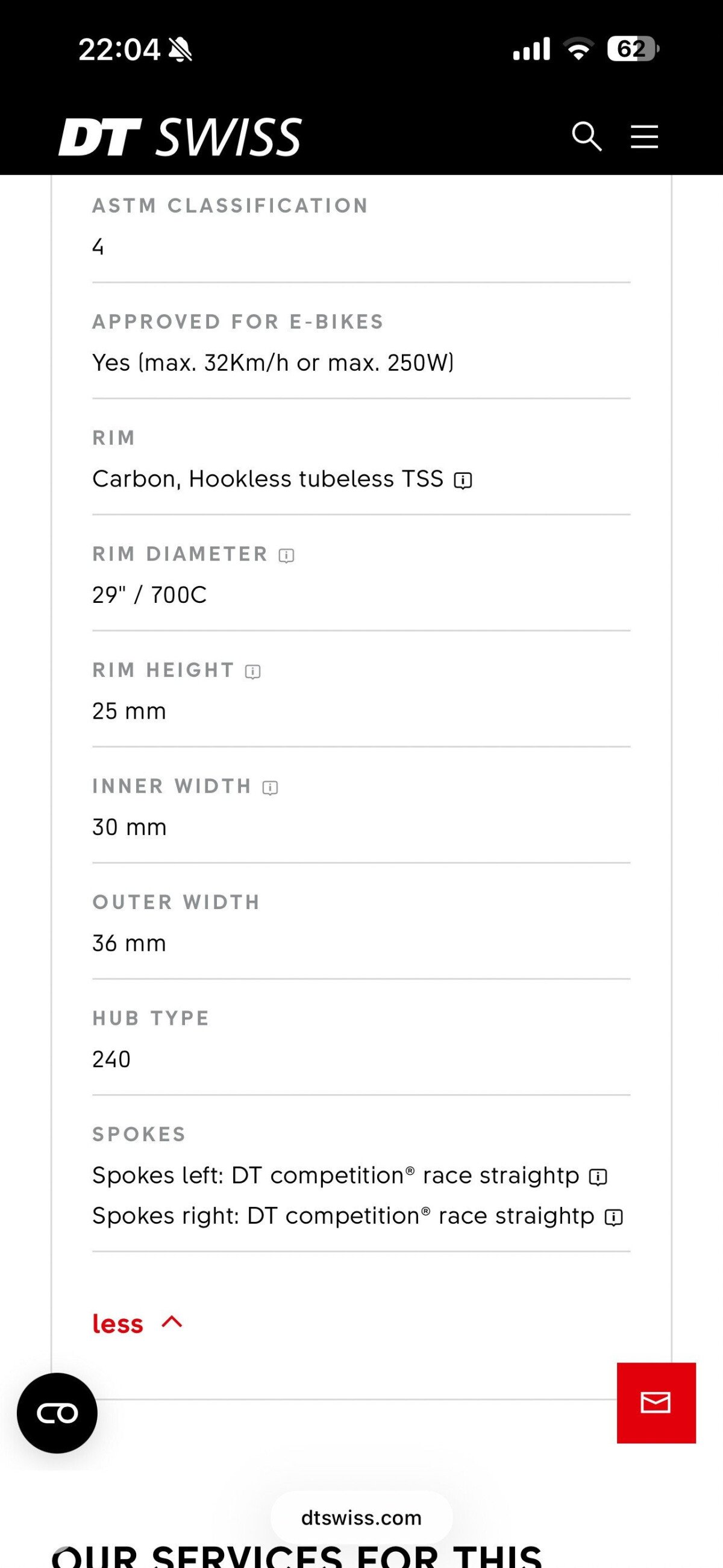Tap the Wi-Fi status icon

pos(578,49)
